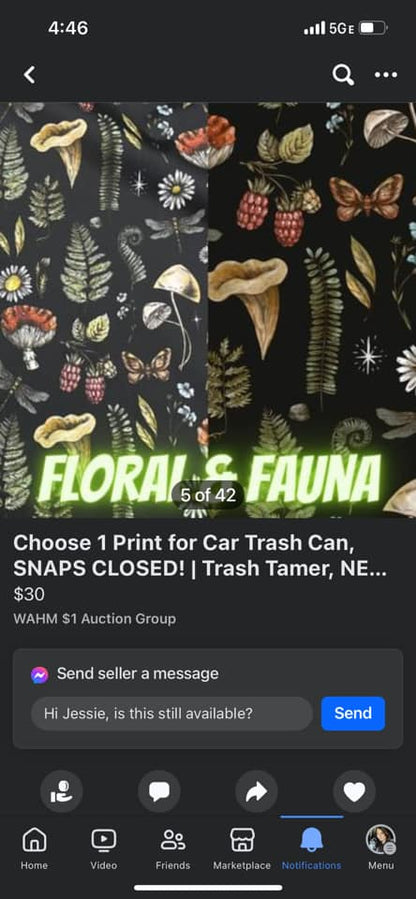Open the truncated listing title text
The image size is (416, 899).
[x=199, y=556]
